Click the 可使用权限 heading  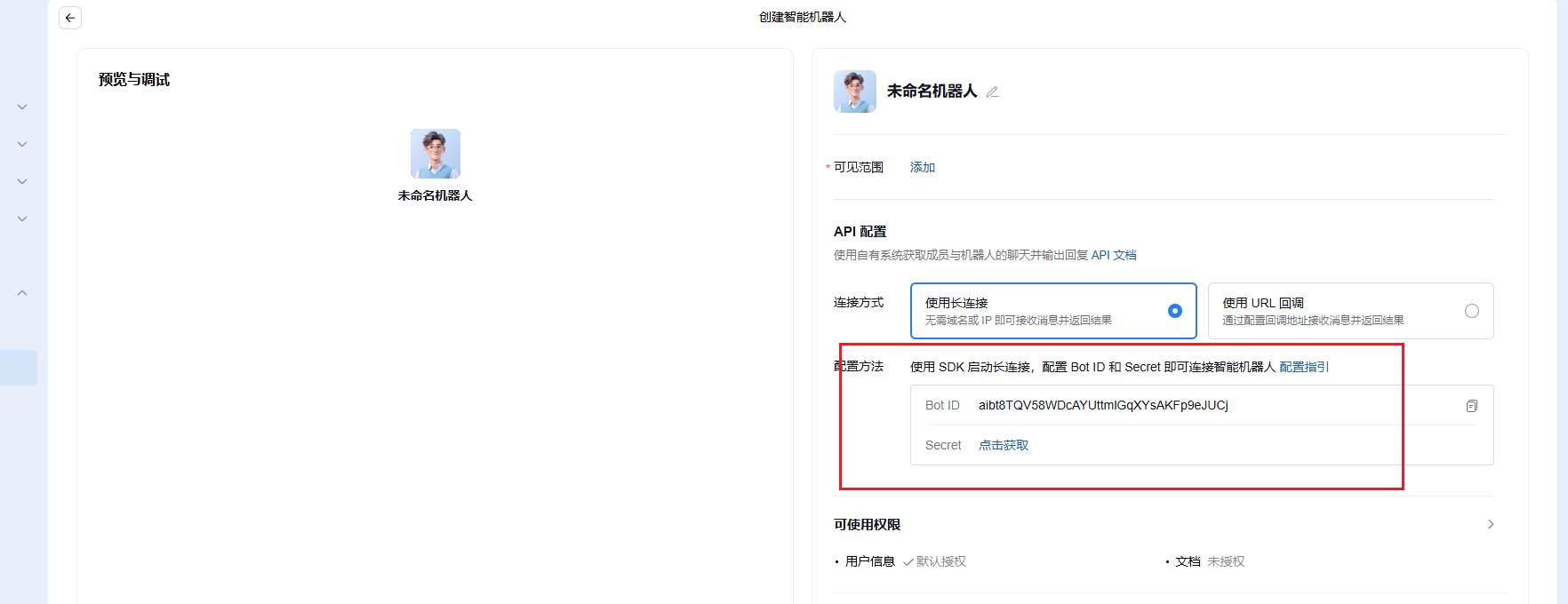pos(867,525)
